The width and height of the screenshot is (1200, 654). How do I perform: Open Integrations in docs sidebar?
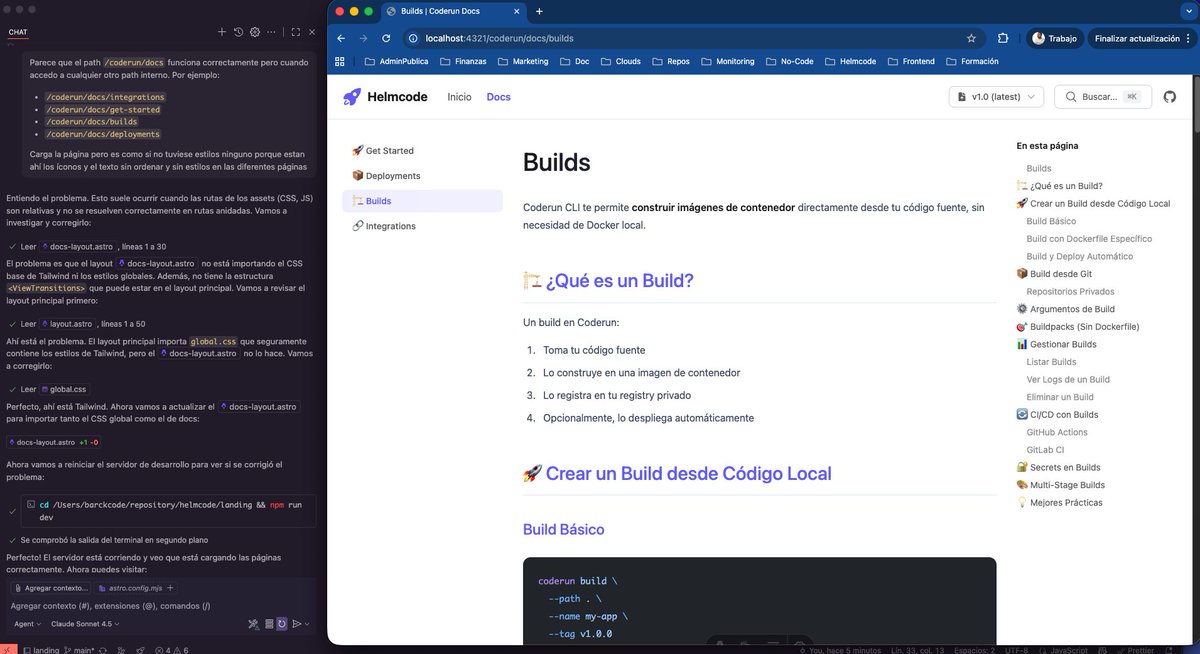point(422,226)
